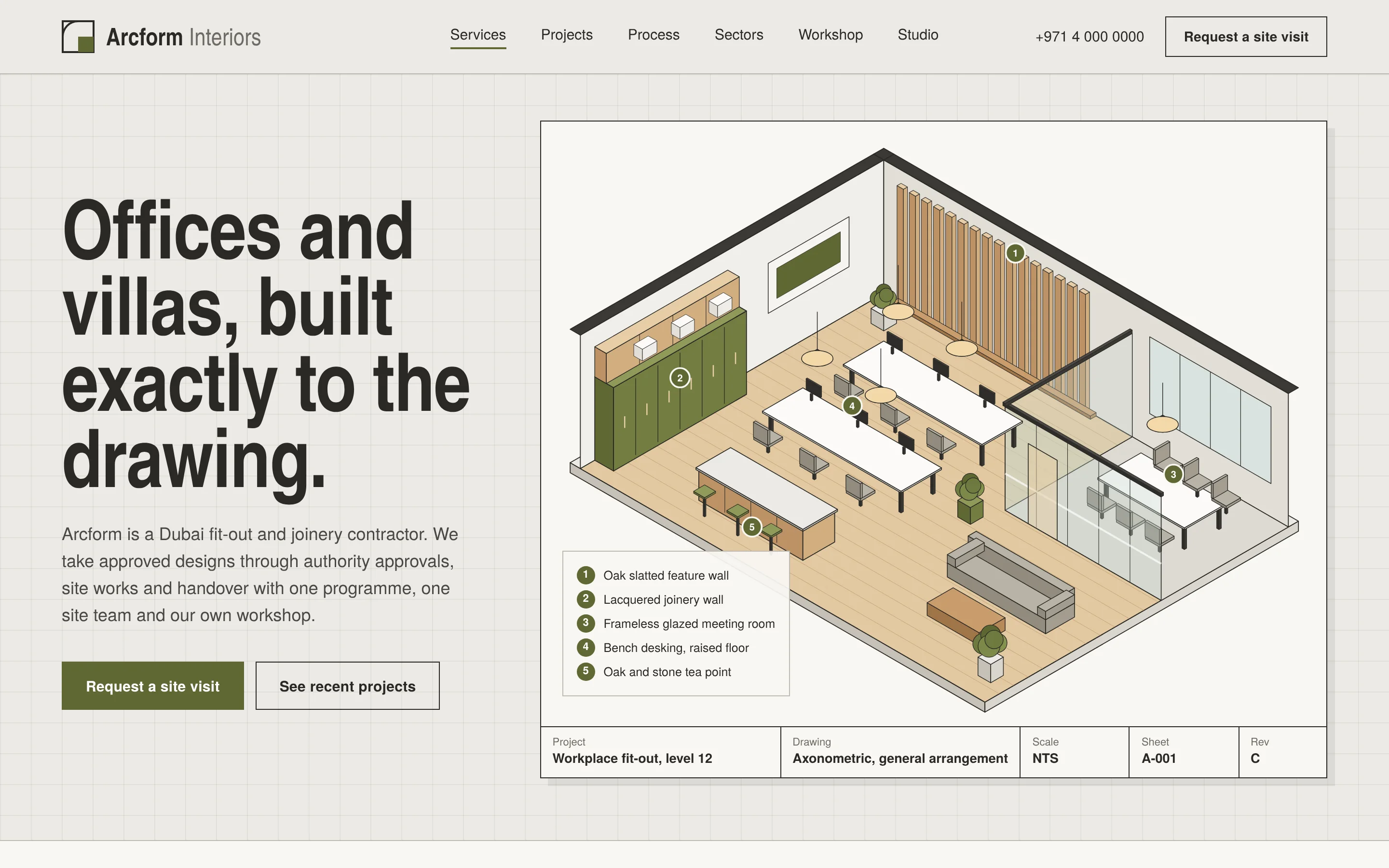Select legend text Frameless glazed meeting room
The width and height of the screenshot is (1389, 868).
[689, 624]
